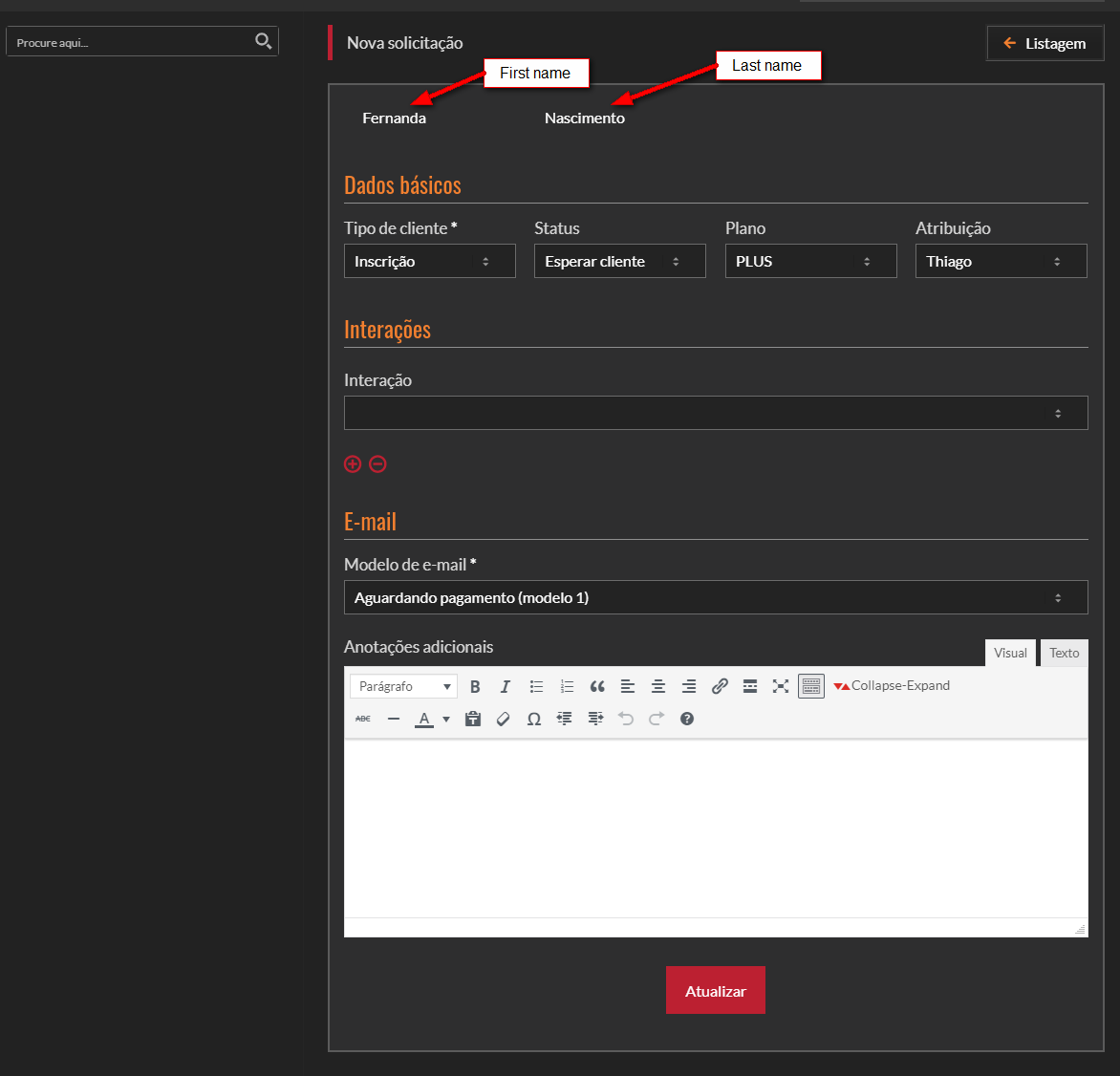Viewport: 1120px width, 1076px height.
Task: Insert a blockquote in the editor
Action: (x=597, y=686)
